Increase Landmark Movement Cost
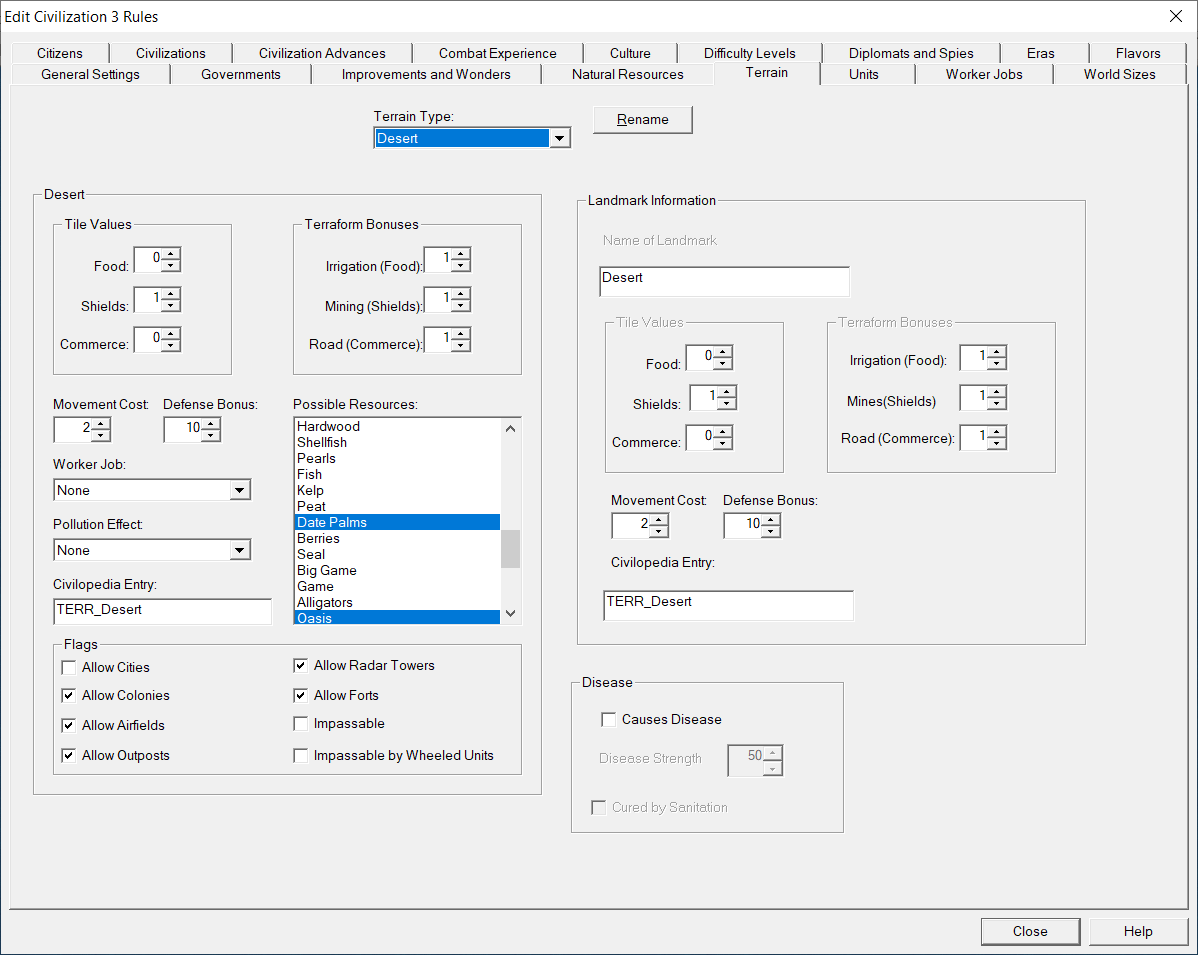 pos(659,520)
